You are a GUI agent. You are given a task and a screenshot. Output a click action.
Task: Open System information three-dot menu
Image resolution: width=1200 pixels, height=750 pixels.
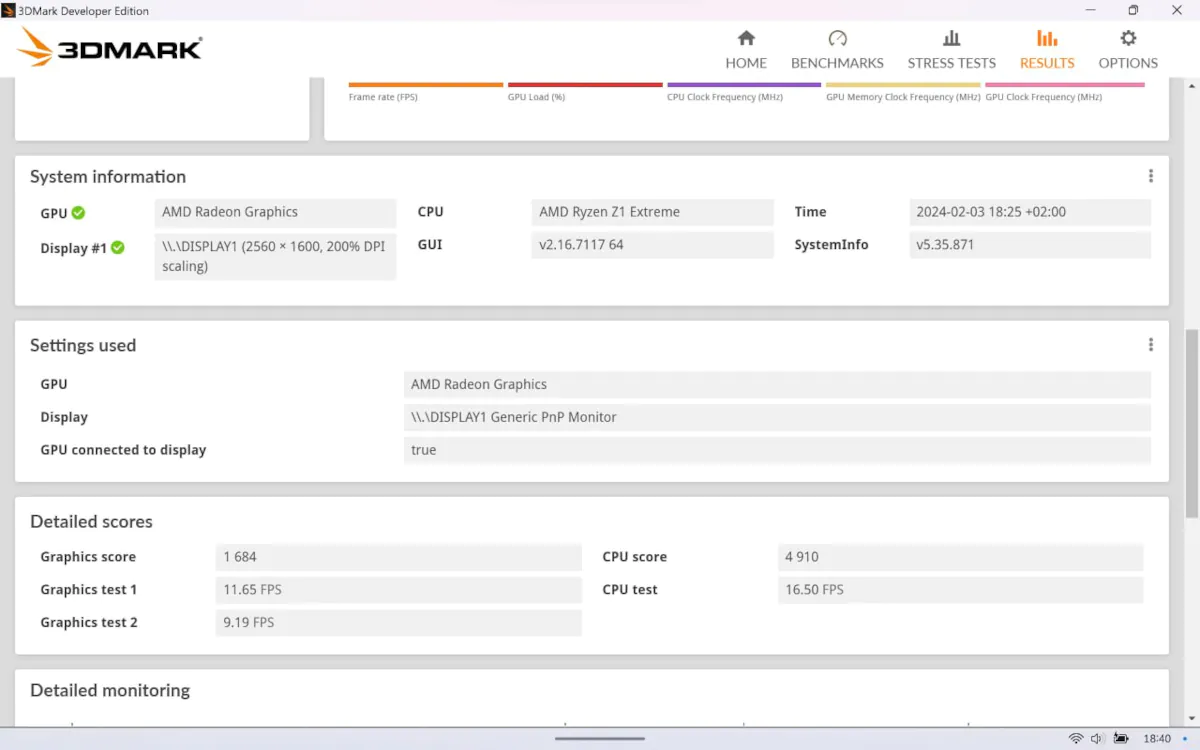(1151, 176)
